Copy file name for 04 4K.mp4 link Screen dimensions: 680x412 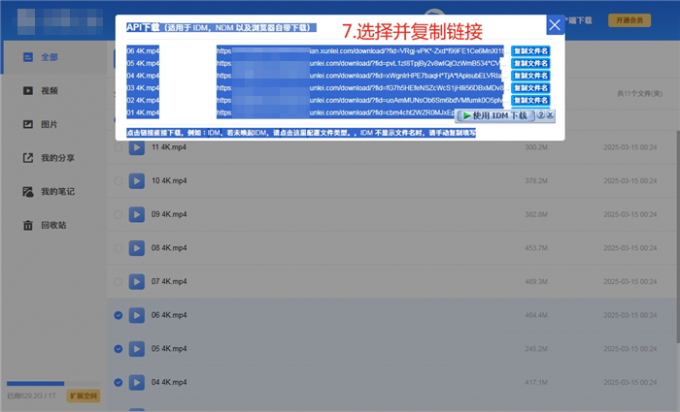click(530, 75)
